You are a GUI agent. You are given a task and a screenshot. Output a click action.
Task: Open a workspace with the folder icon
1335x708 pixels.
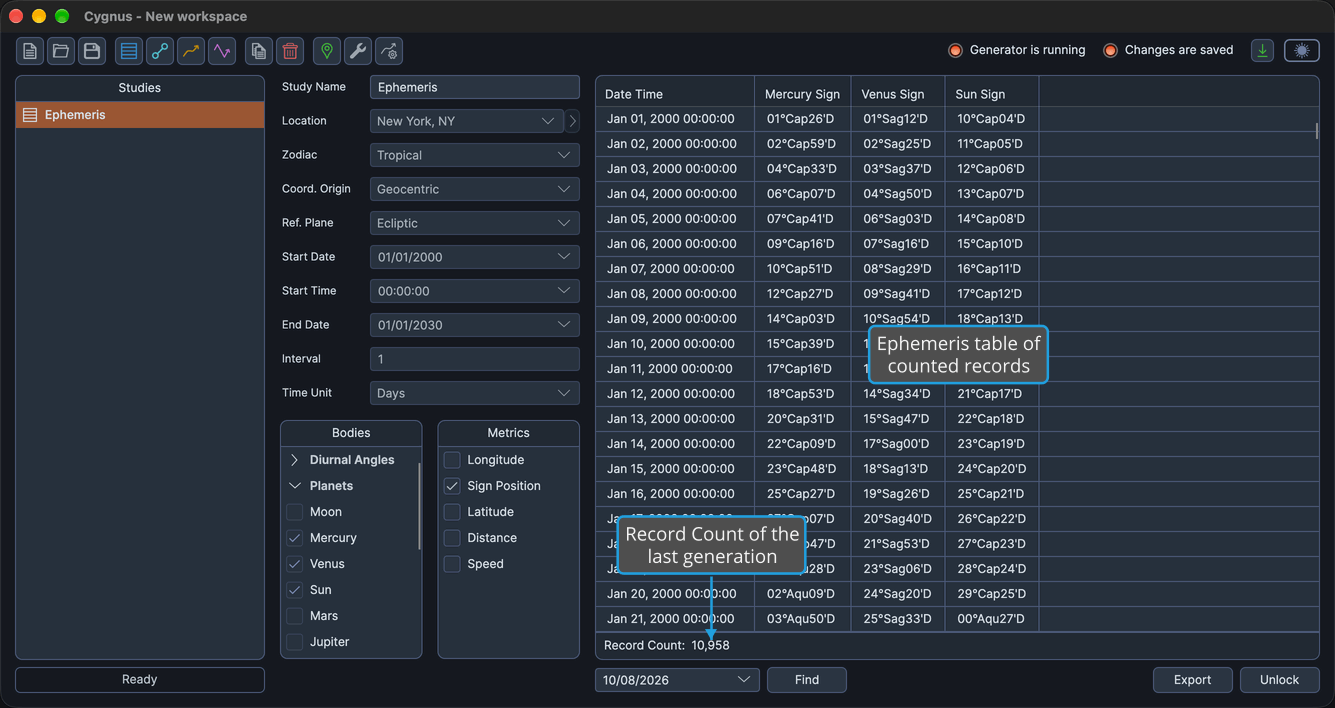tap(61, 51)
